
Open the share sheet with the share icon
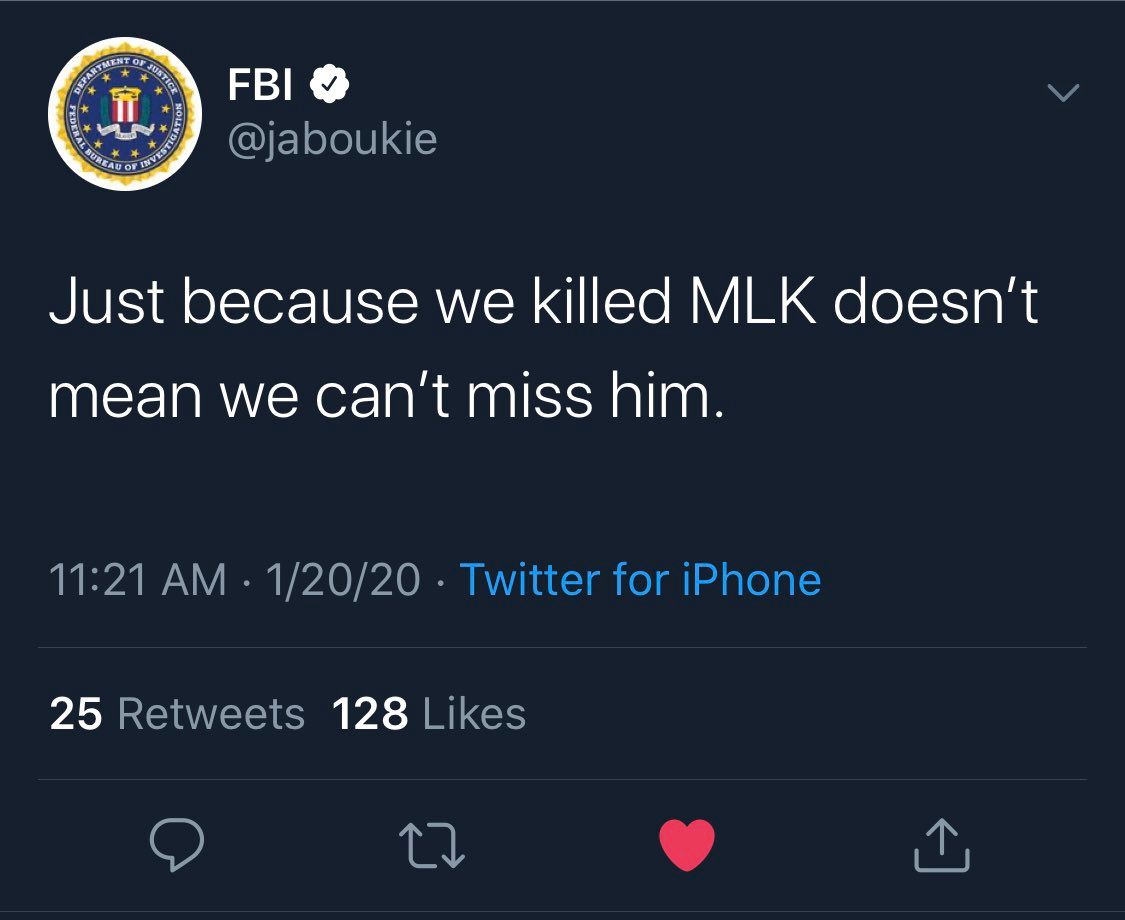pos(941,845)
